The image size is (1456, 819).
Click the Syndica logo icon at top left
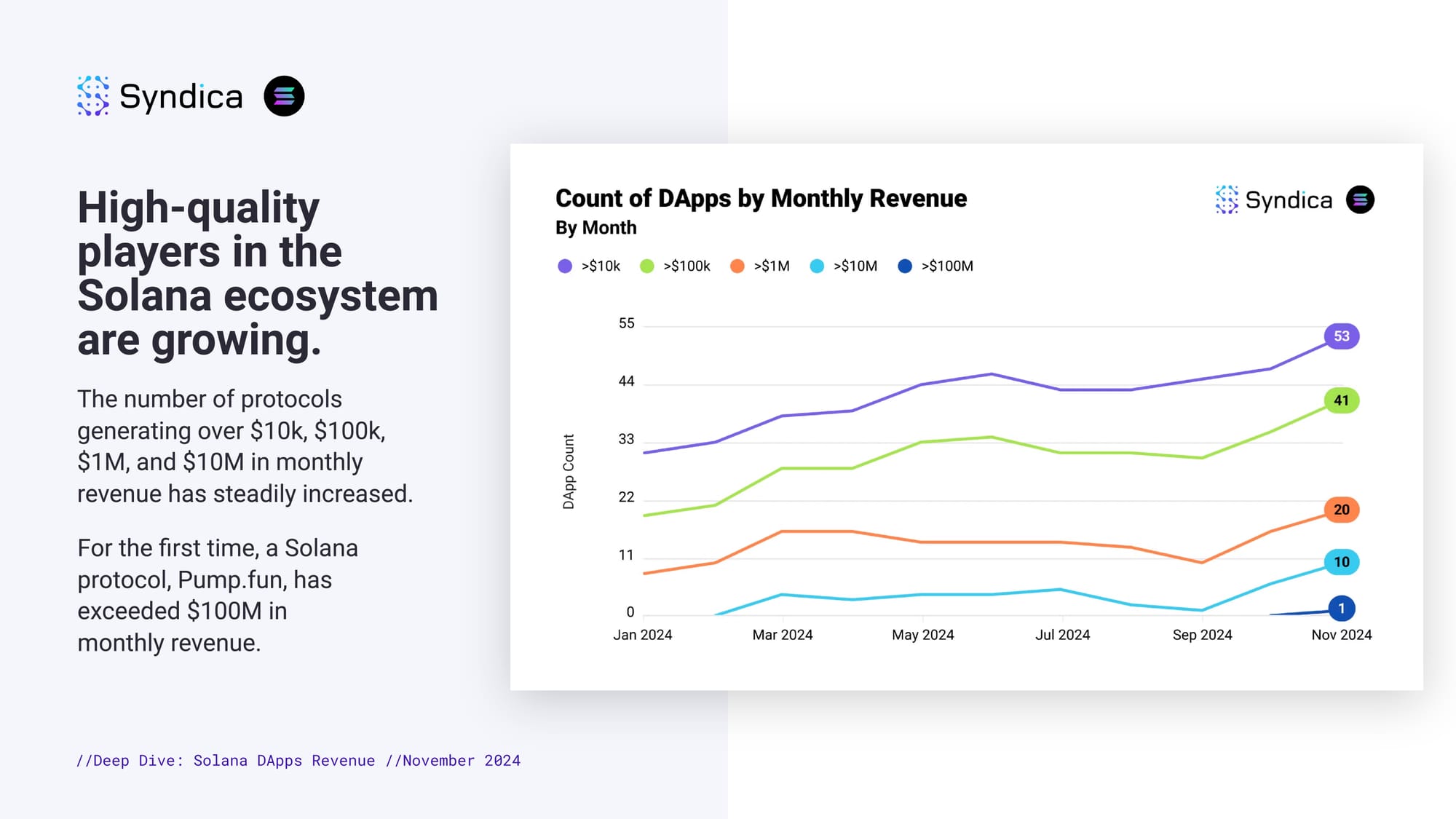(93, 96)
